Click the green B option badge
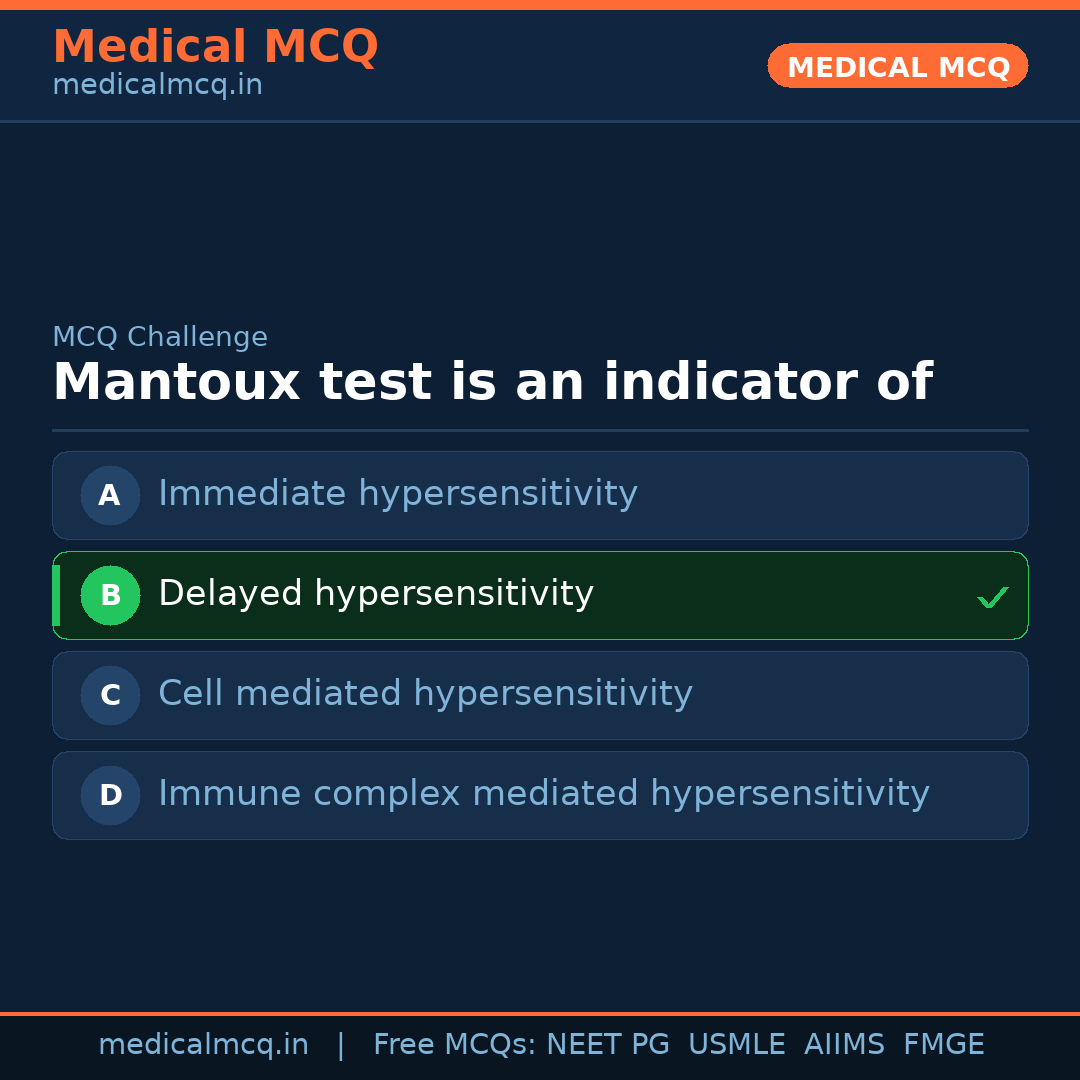This screenshot has width=1080, height=1080. coord(110,595)
